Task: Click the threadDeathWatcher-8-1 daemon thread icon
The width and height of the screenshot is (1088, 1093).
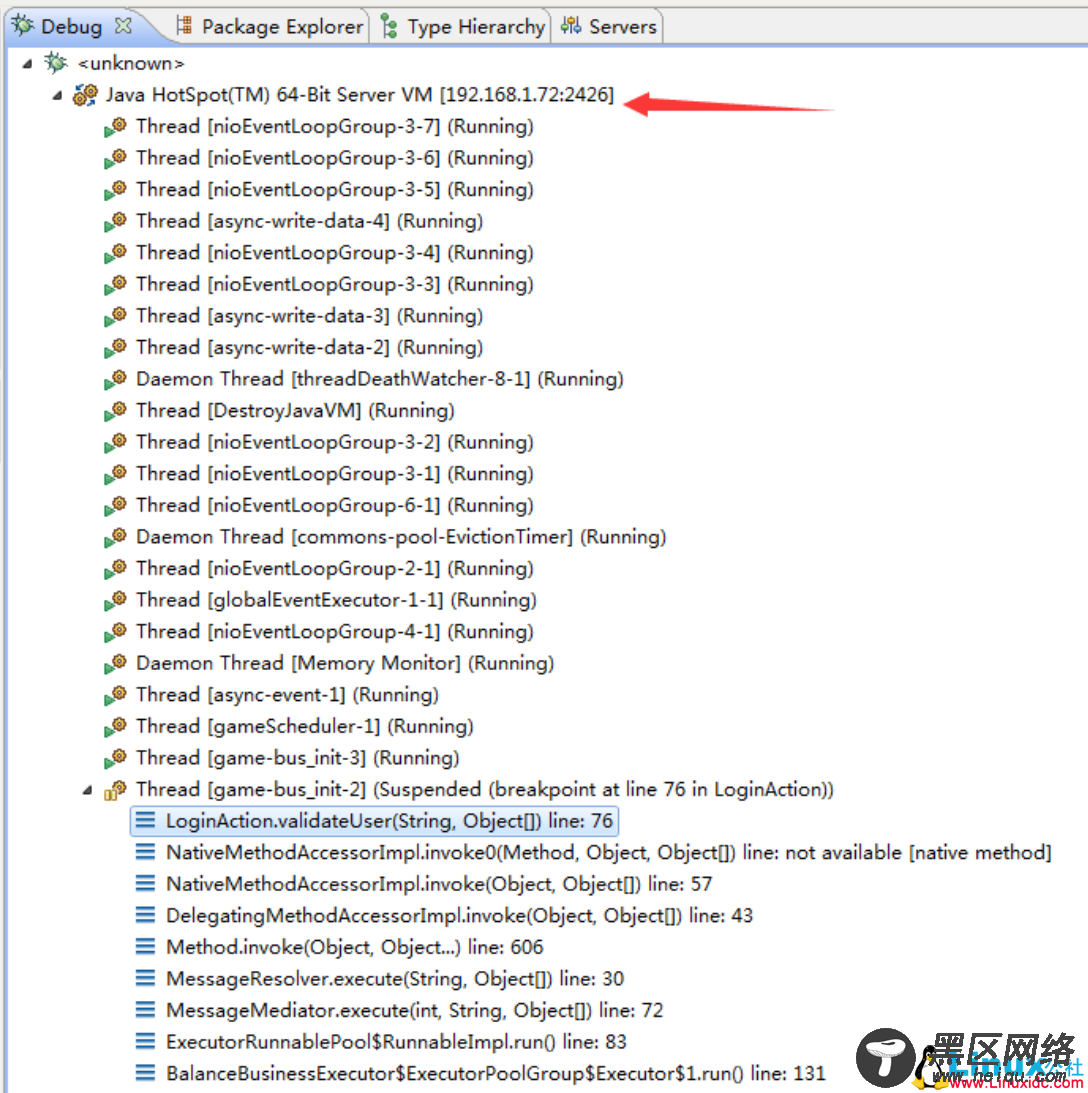Action: pos(116,379)
